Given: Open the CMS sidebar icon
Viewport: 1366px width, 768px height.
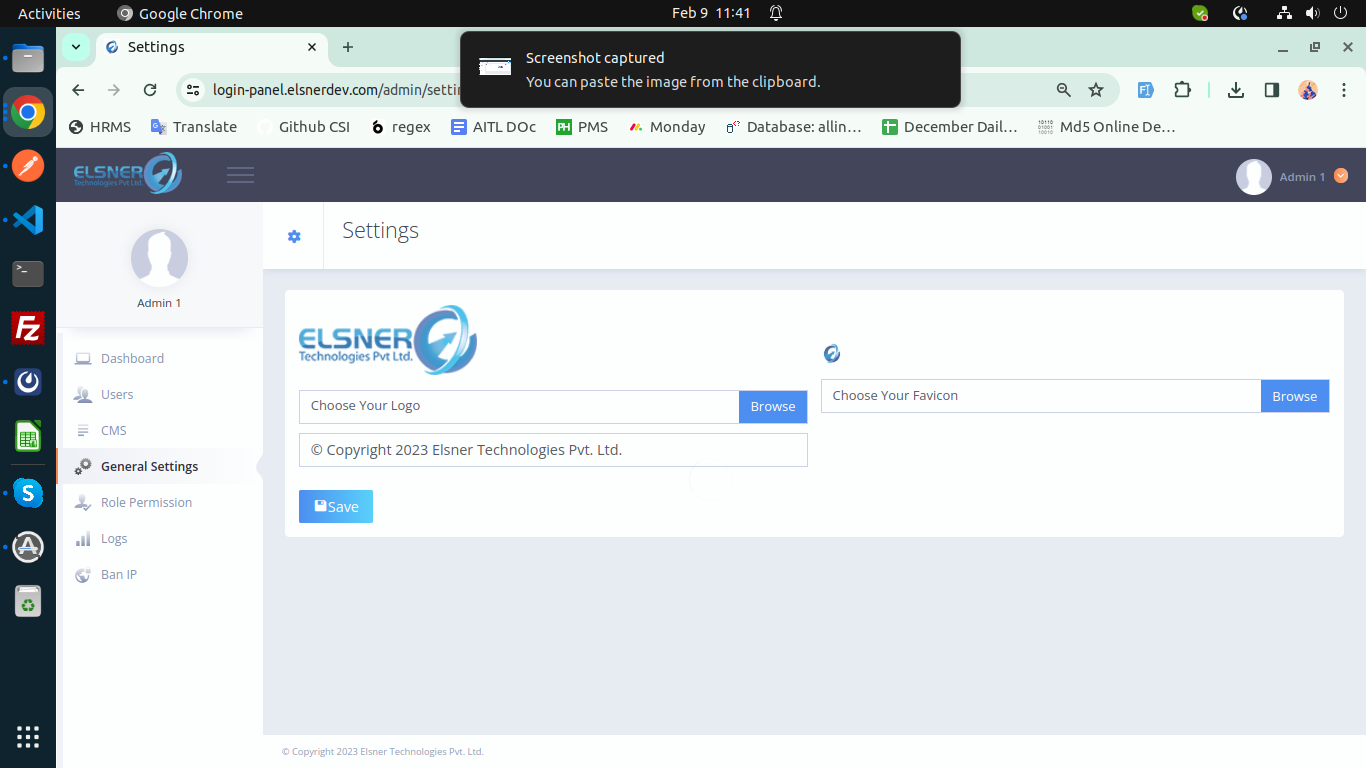Looking at the screenshot, I should click(x=82, y=430).
